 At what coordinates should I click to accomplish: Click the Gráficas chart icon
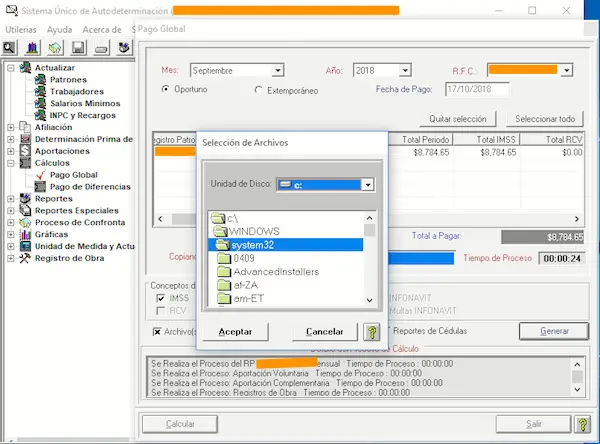pyautogui.click(x=25, y=234)
